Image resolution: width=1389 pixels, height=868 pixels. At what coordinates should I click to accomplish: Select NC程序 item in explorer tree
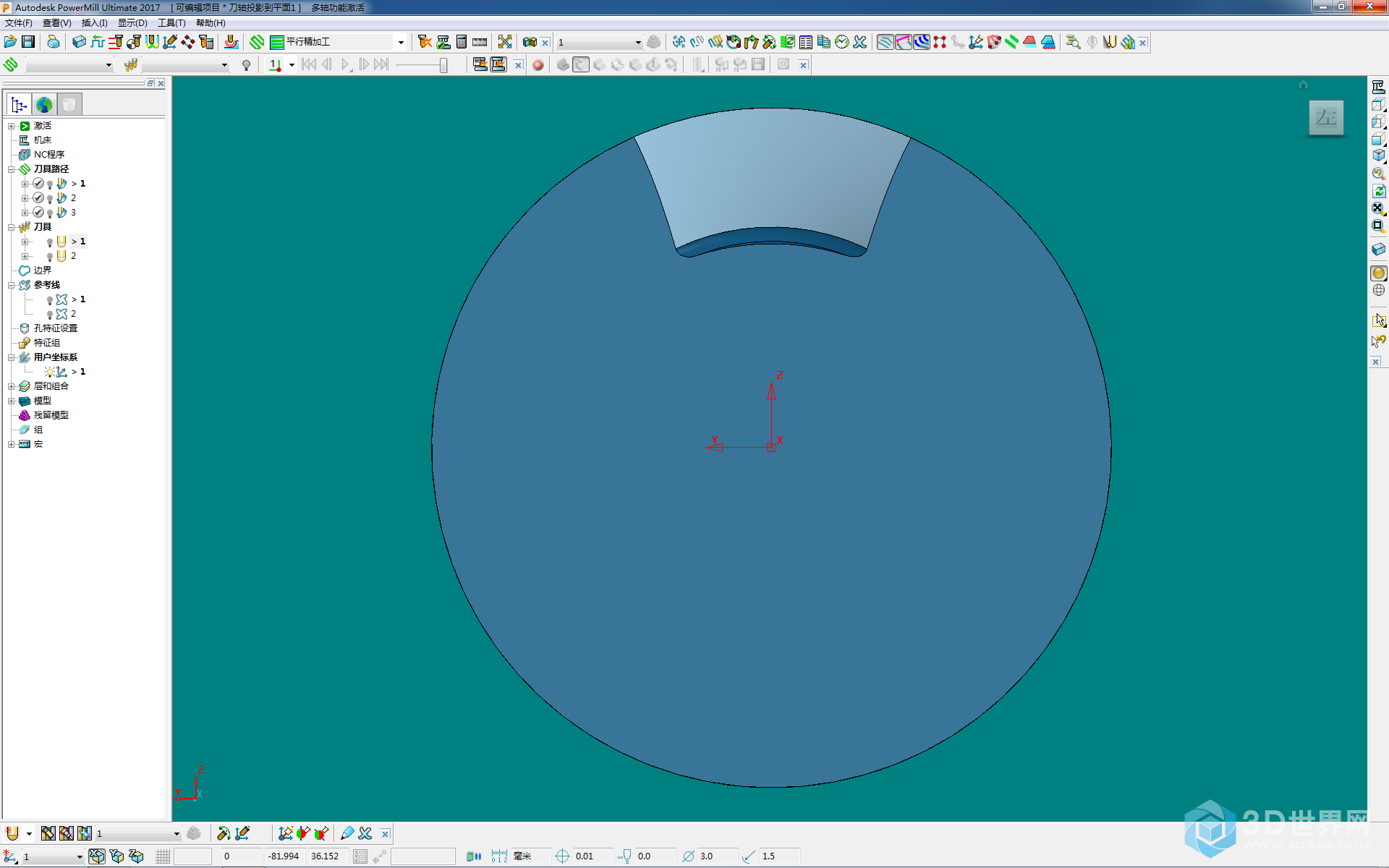pyautogui.click(x=49, y=155)
